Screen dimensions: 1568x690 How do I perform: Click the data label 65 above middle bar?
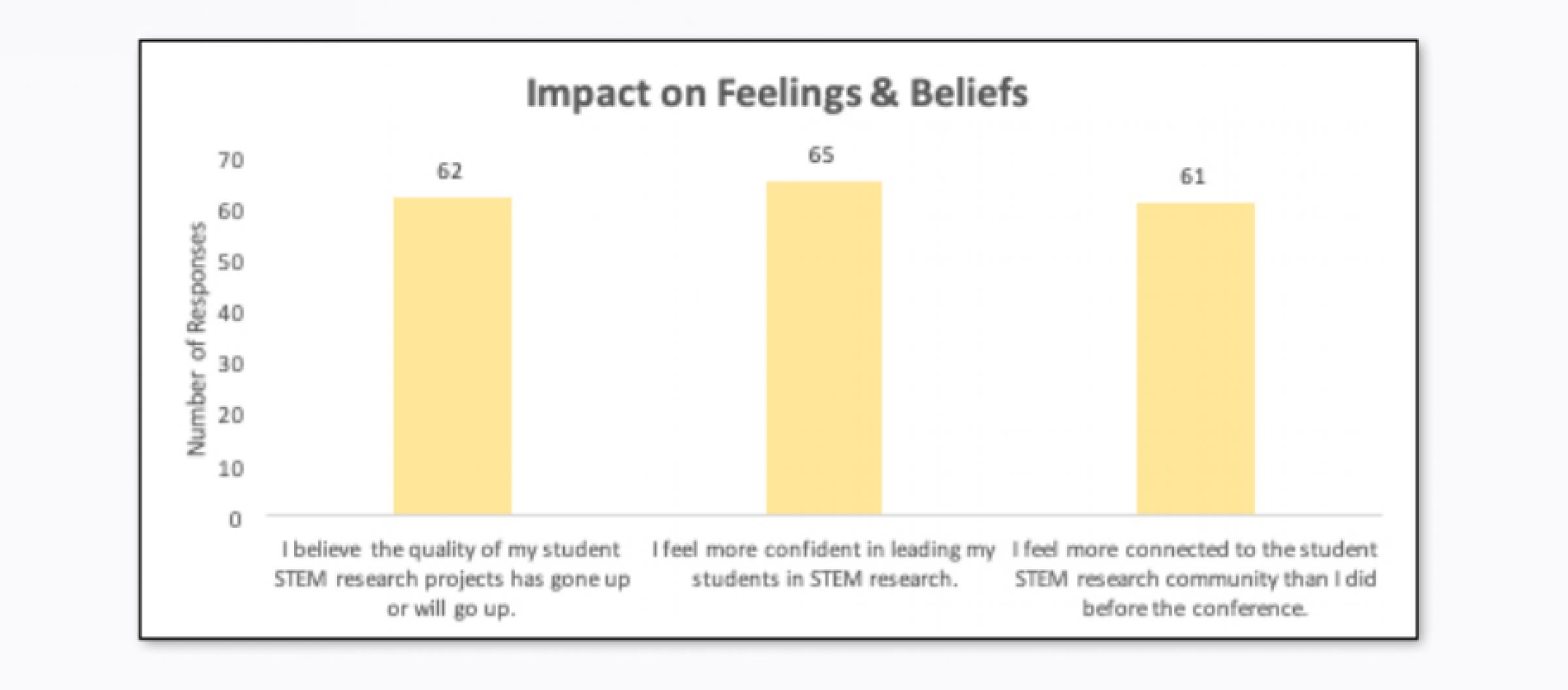pos(821,155)
